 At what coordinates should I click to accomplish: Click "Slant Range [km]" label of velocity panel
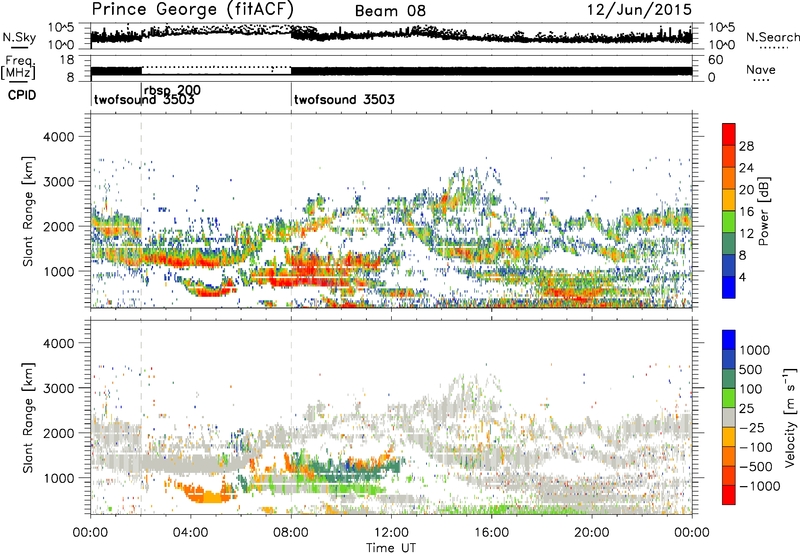28,417
